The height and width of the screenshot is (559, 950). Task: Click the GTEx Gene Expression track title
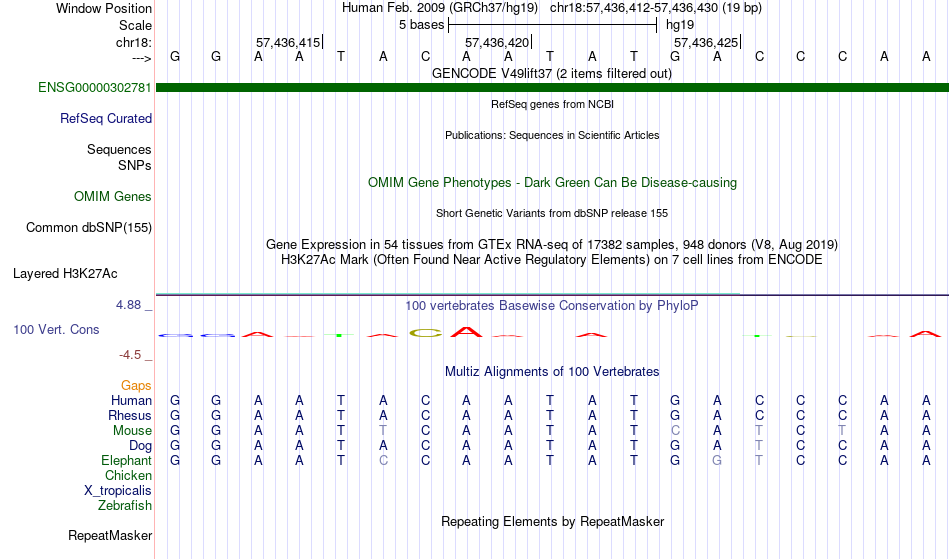(x=552, y=245)
